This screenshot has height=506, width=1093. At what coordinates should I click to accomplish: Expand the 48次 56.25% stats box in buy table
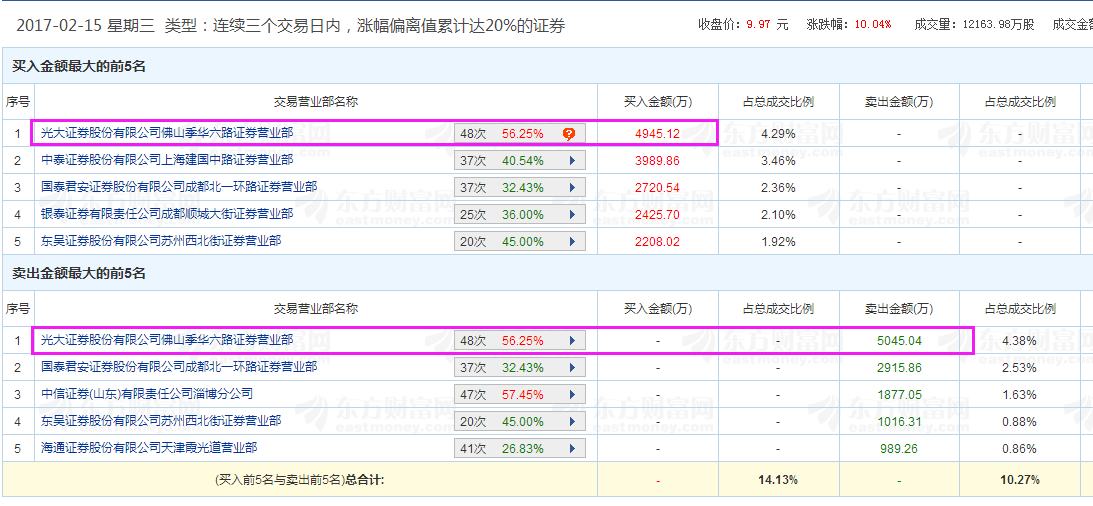tap(519, 133)
